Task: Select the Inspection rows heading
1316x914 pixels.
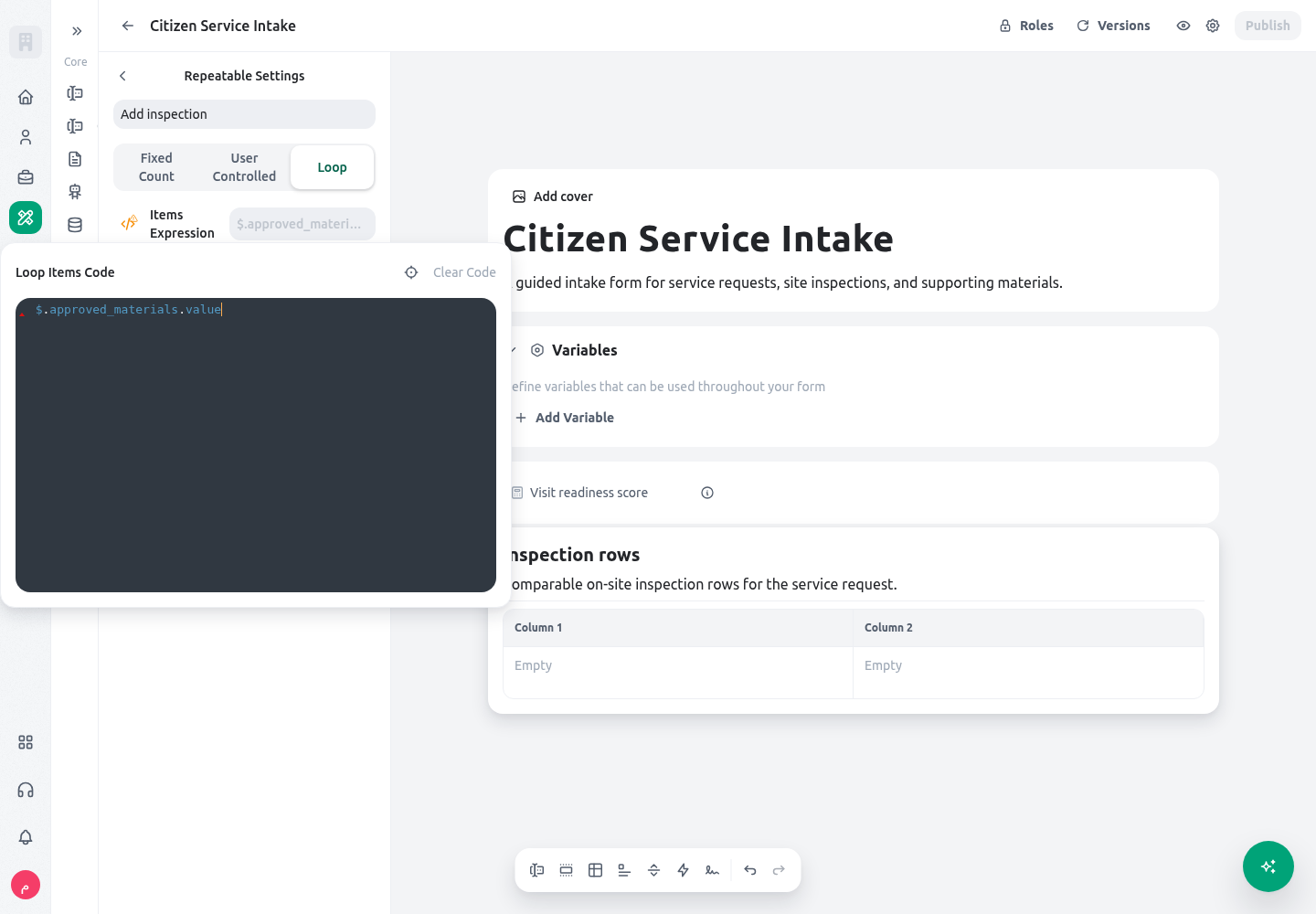Action: coord(574,555)
